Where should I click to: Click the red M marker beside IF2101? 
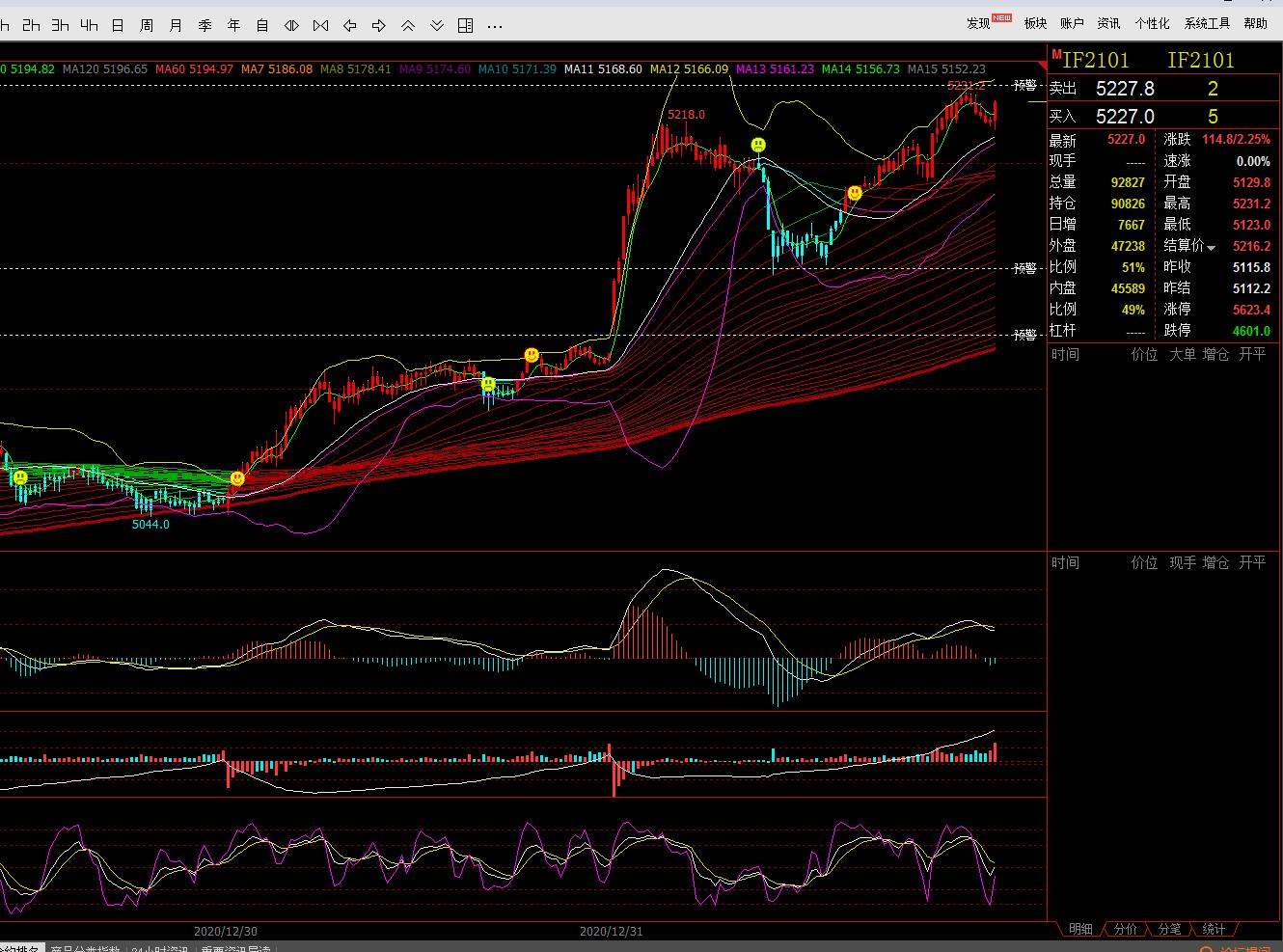pos(1056,54)
